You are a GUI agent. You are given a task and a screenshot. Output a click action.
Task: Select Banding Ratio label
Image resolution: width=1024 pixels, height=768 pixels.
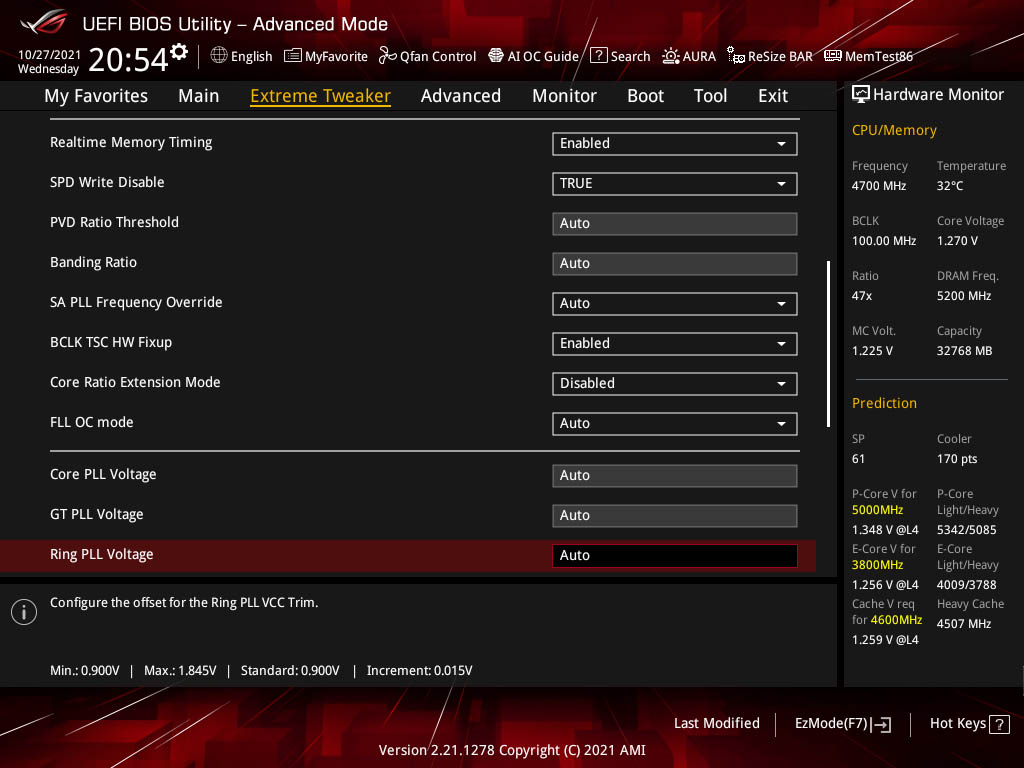click(93, 263)
